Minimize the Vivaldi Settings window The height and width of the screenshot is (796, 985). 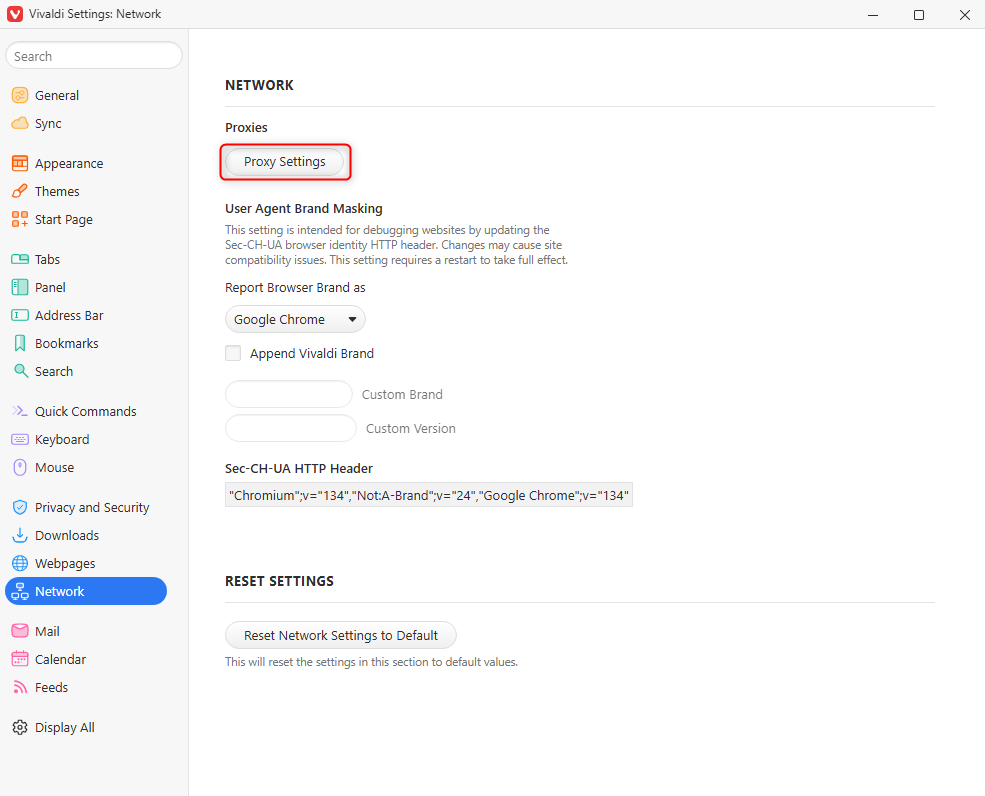pyautogui.click(x=873, y=14)
